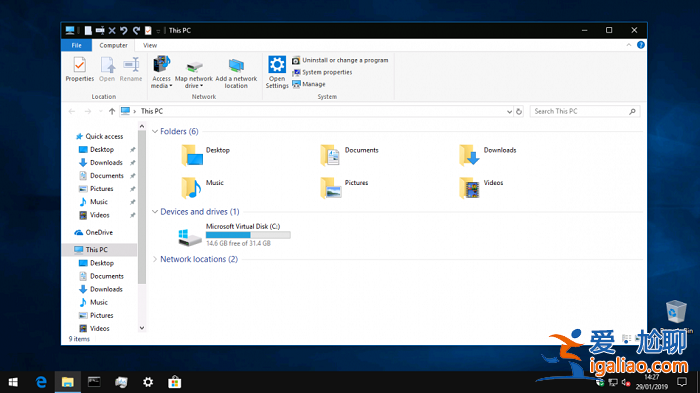Screen dimensions: 700x393
Task: Collapse the ribbon with the chevron
Action: (x=629, y=45)
